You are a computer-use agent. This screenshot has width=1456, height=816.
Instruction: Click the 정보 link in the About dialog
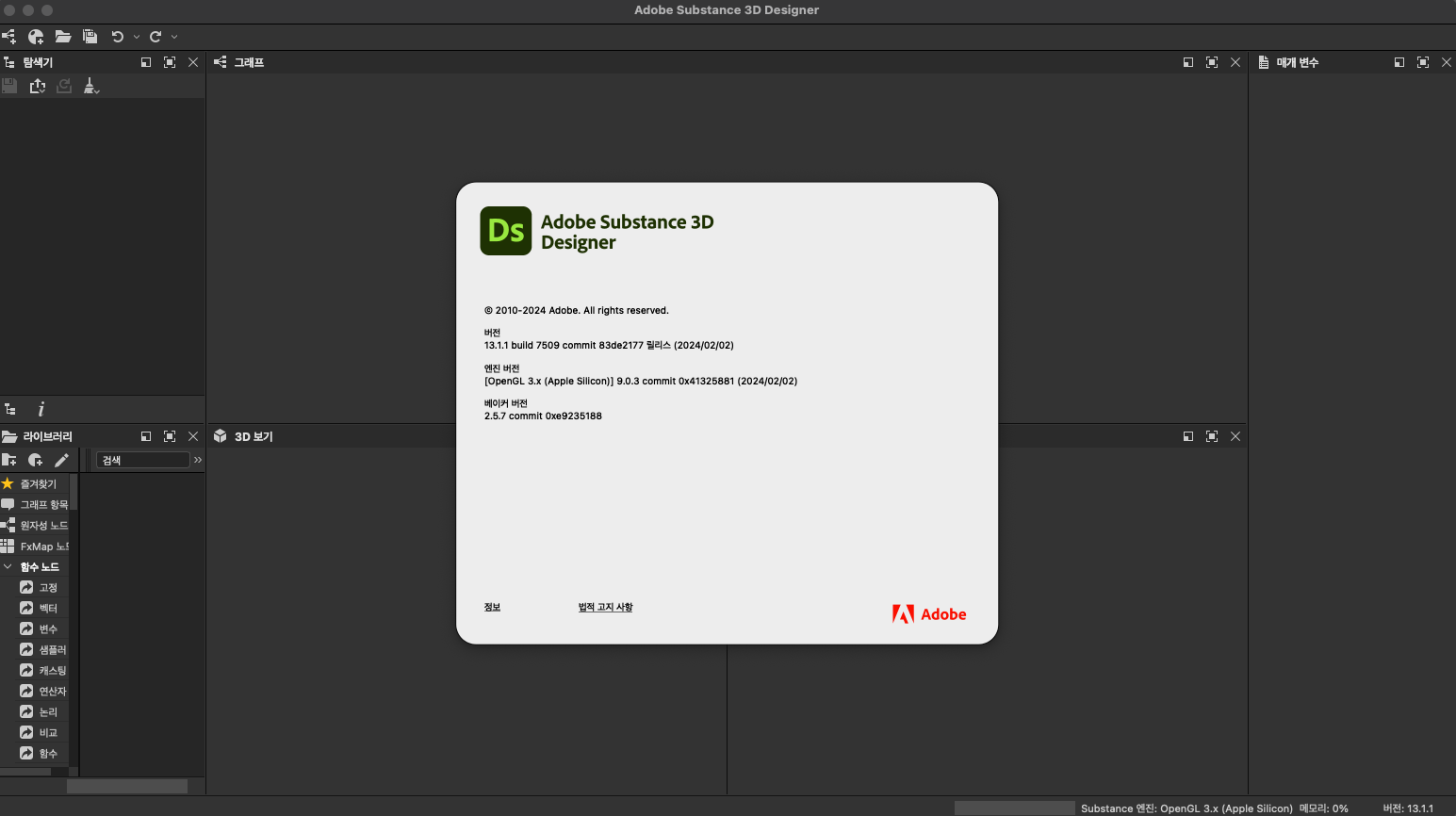point(492,607)
